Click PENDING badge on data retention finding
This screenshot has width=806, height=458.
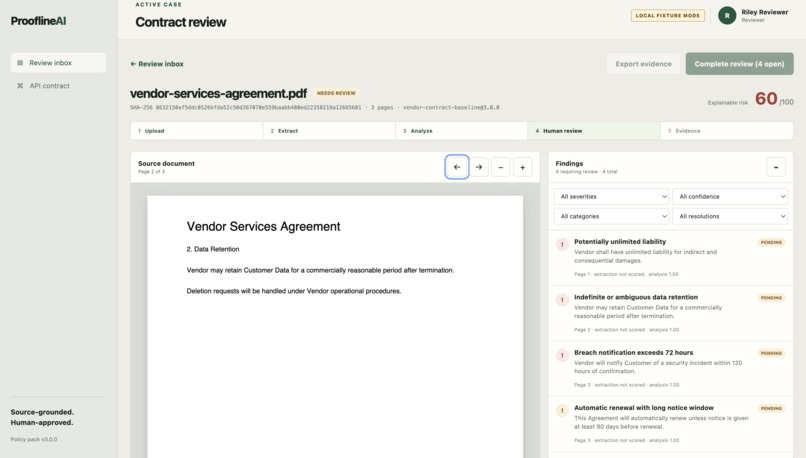coord(771,298)
